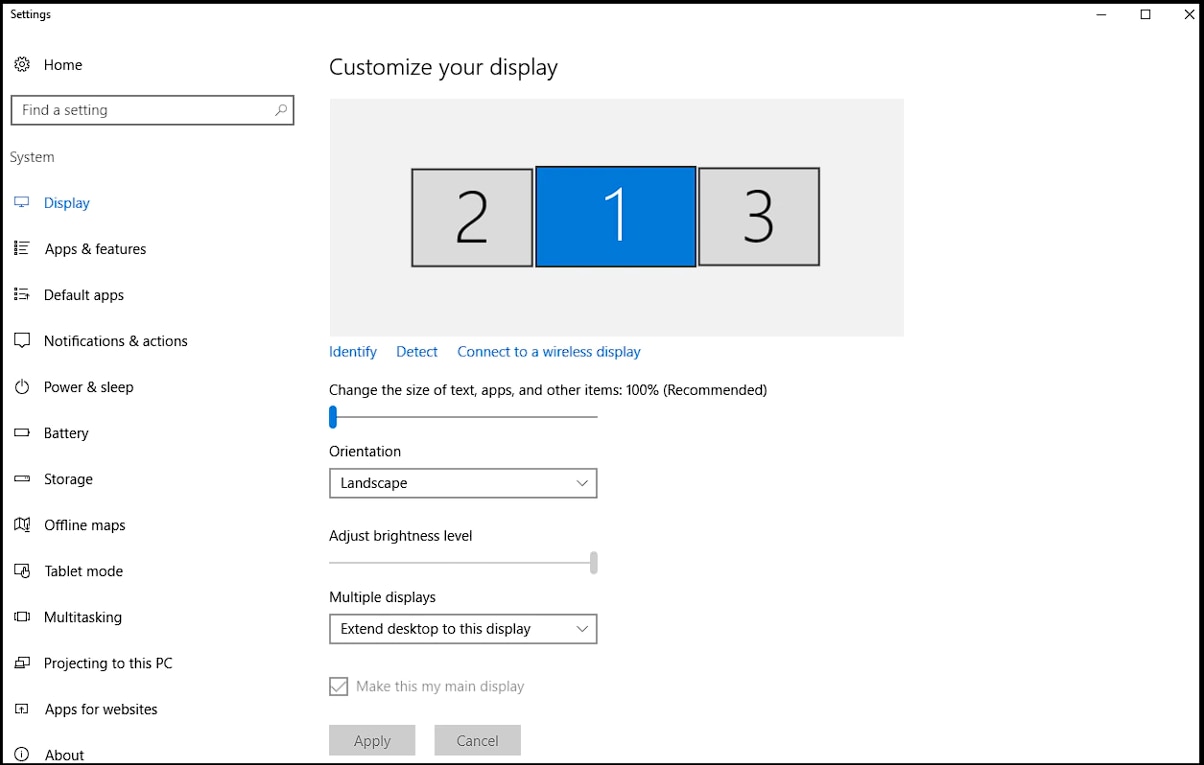Click the text size scaling slider handle
The width and height of the screenshot is (1204, 765).
pos(333,416)
